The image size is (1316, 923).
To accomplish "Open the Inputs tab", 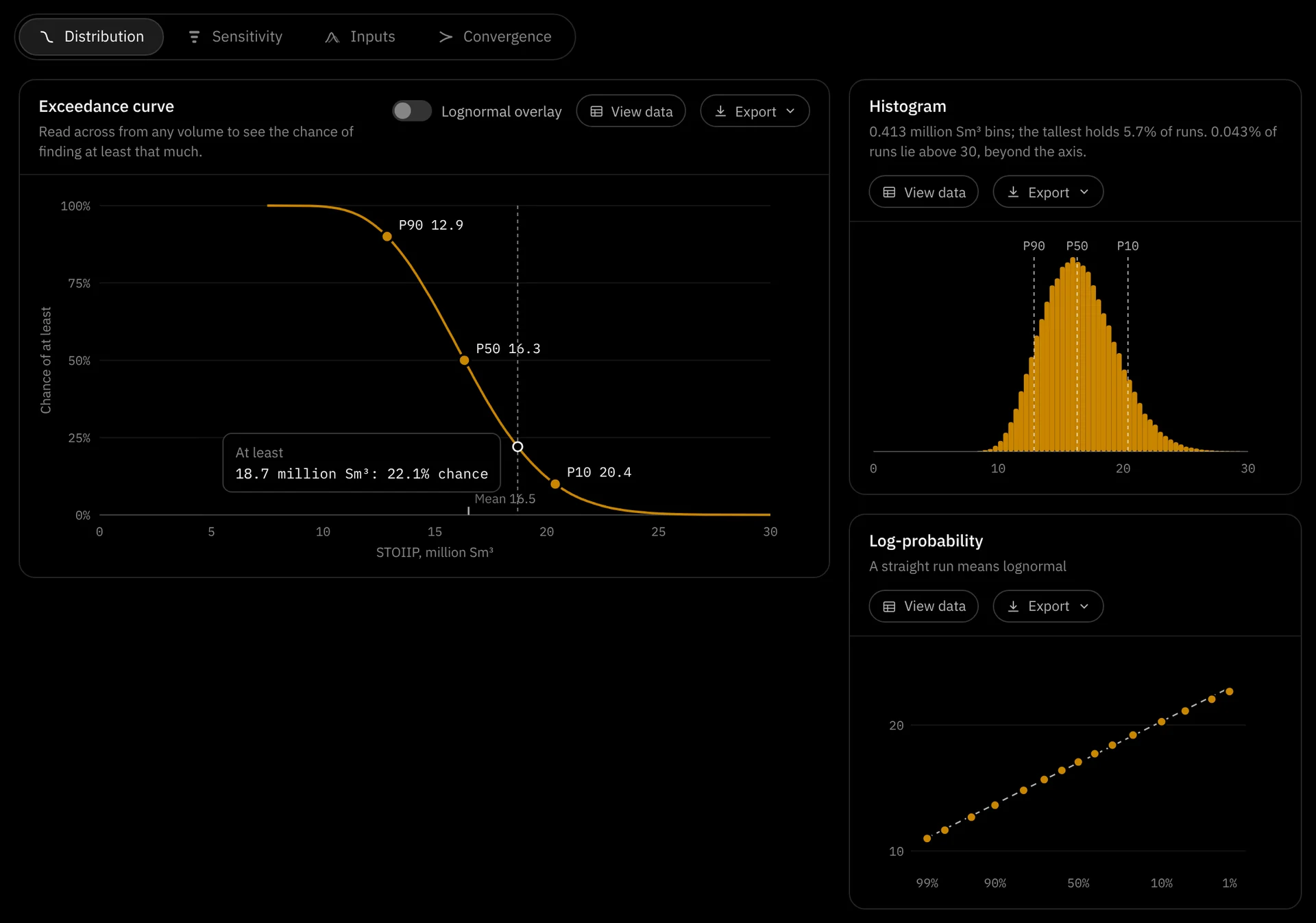I will click(359, 37).
